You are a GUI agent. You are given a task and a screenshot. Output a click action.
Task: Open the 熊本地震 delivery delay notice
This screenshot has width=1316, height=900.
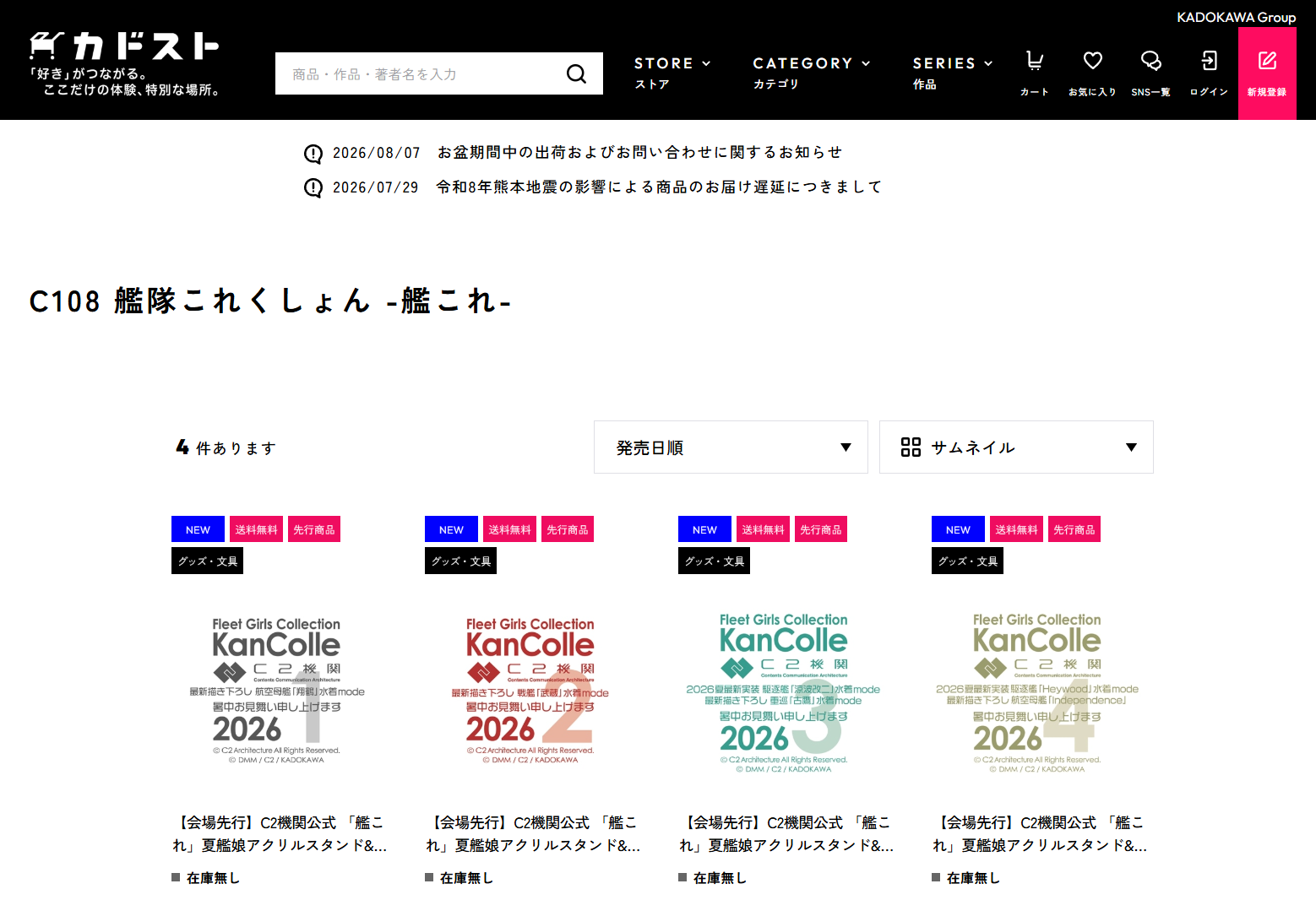click(659, 187)
